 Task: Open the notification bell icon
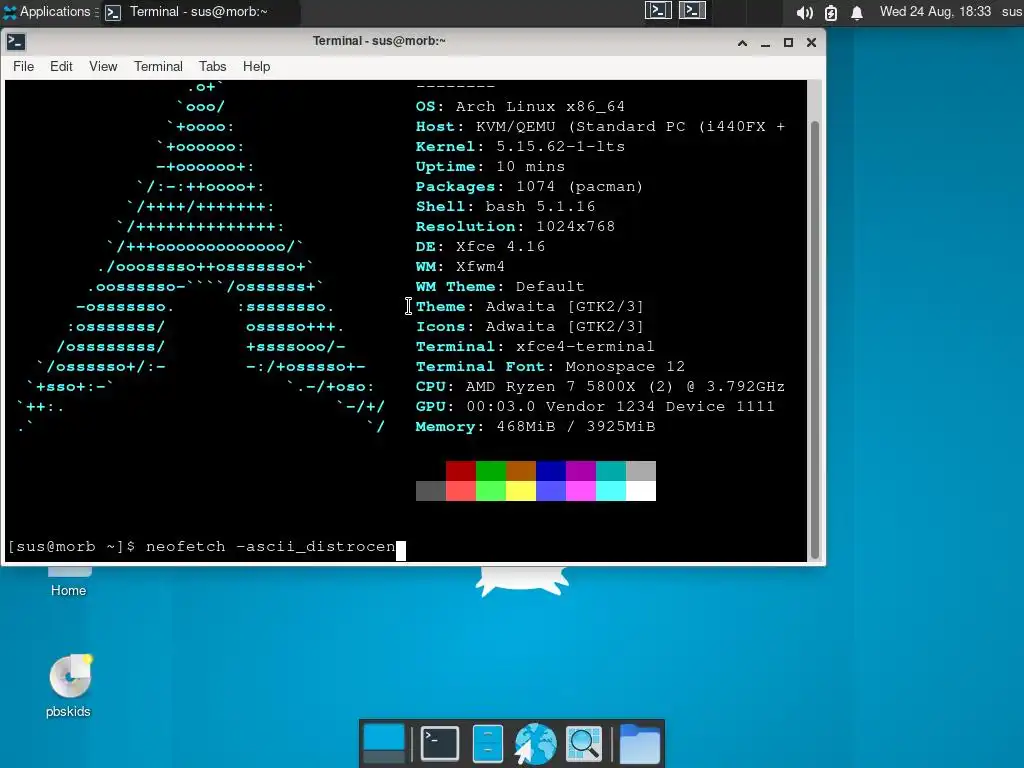(x=857, y=12)
